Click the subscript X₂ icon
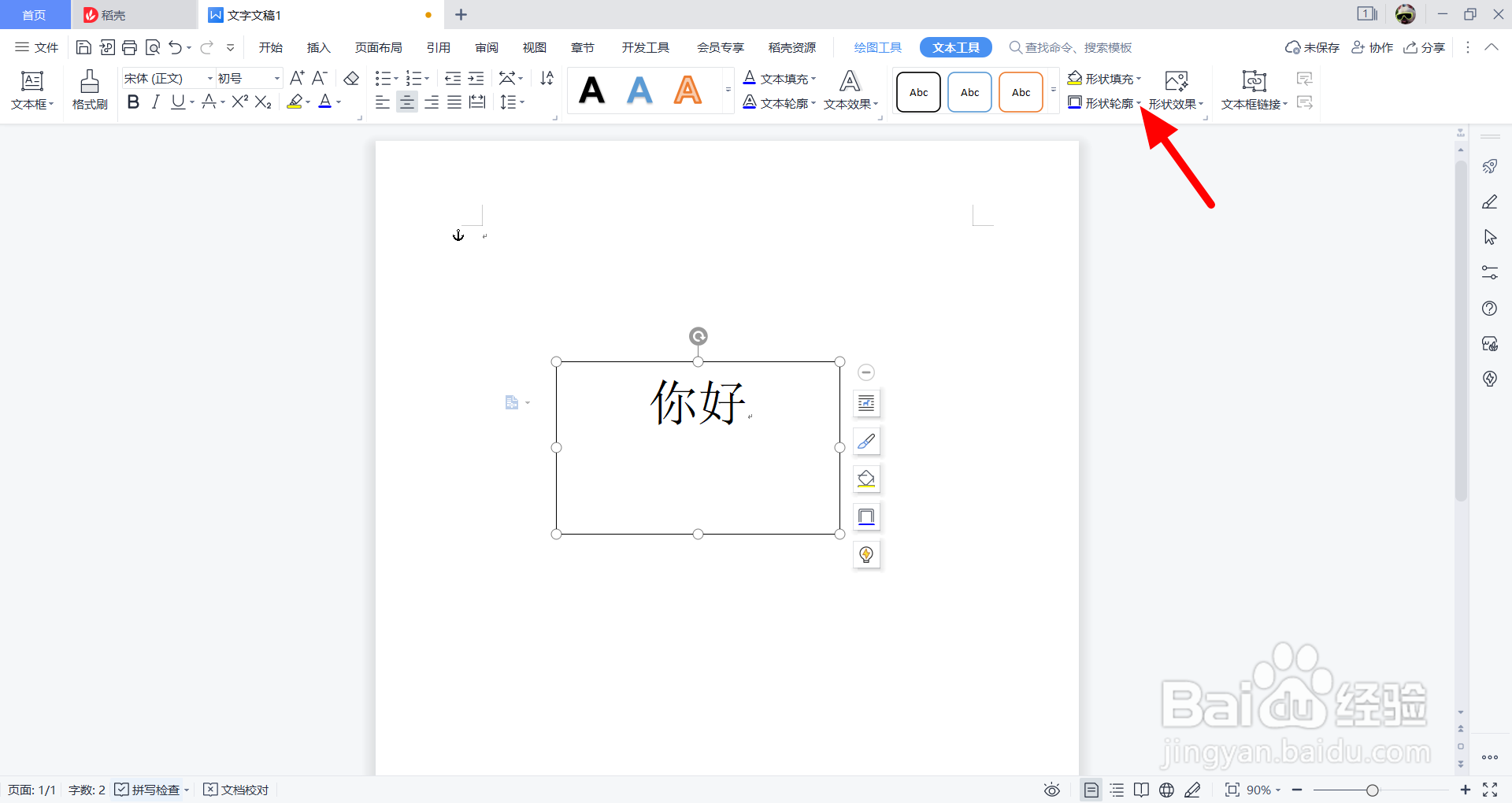The height and width of the screenshot is (803, 1512). click(x=263, y=102)
